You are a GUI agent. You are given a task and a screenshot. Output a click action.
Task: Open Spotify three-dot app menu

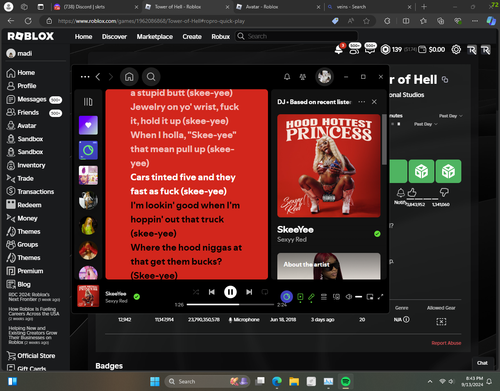pyautogui.click(x=85, y=77)
